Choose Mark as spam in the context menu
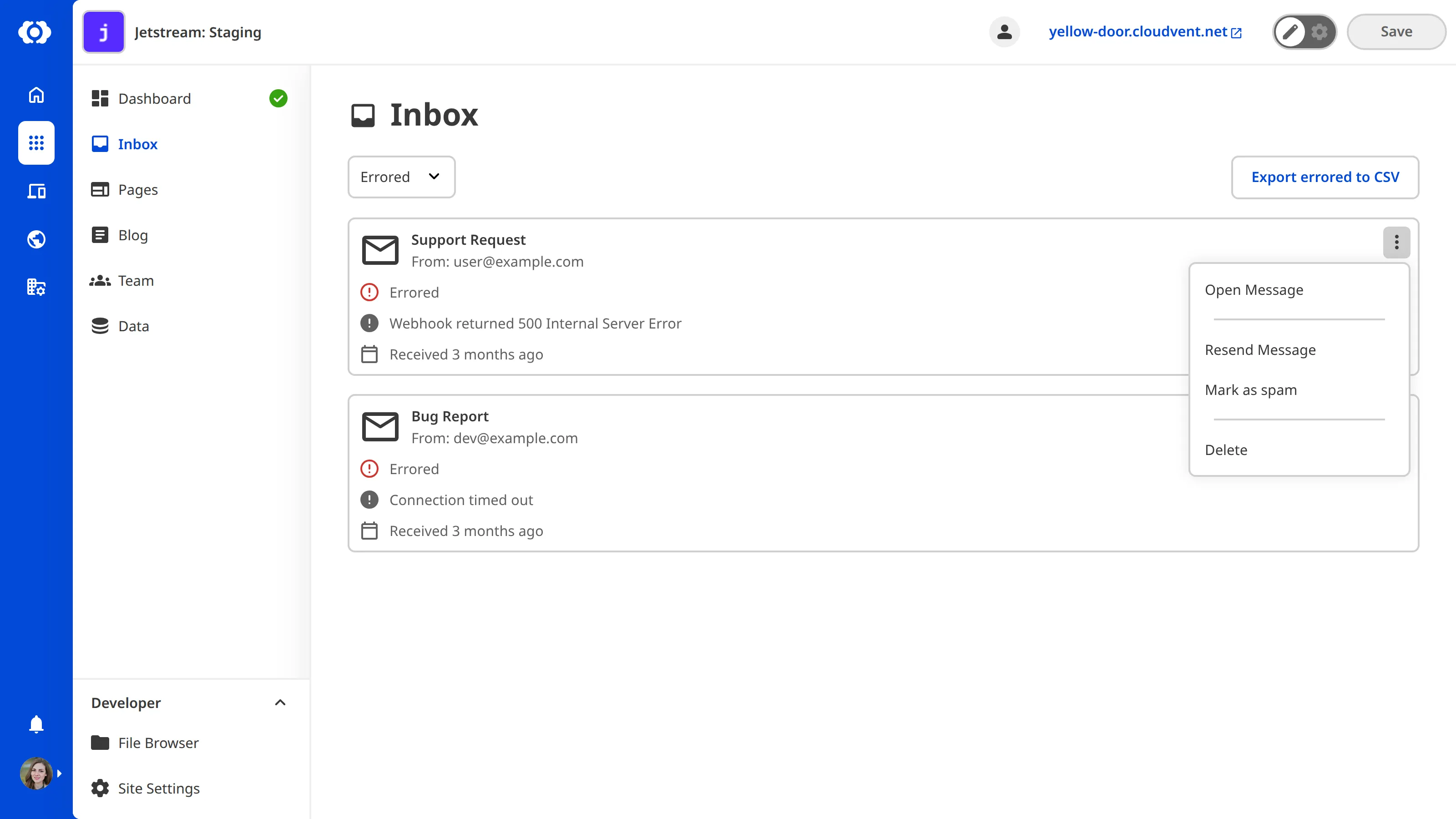The height and width of the screenshot is (819, 1456). (x=1251, y=389)
